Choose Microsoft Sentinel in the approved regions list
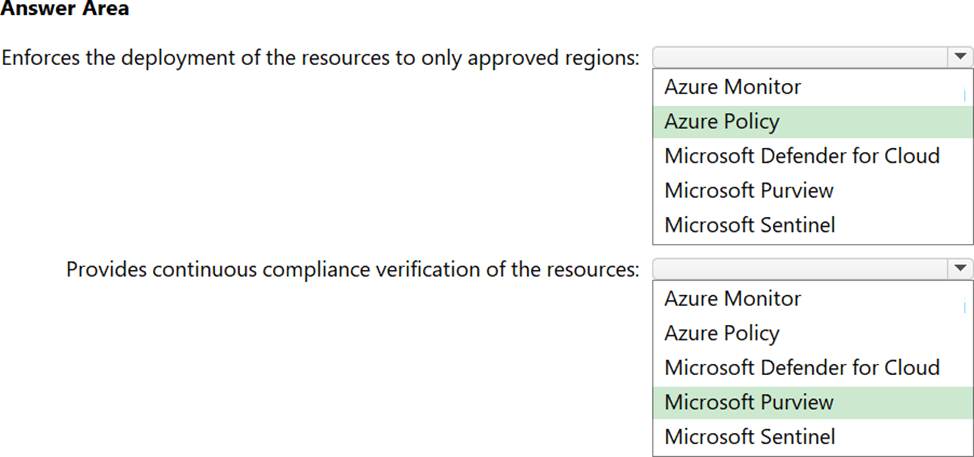 [x=749, y=225]
